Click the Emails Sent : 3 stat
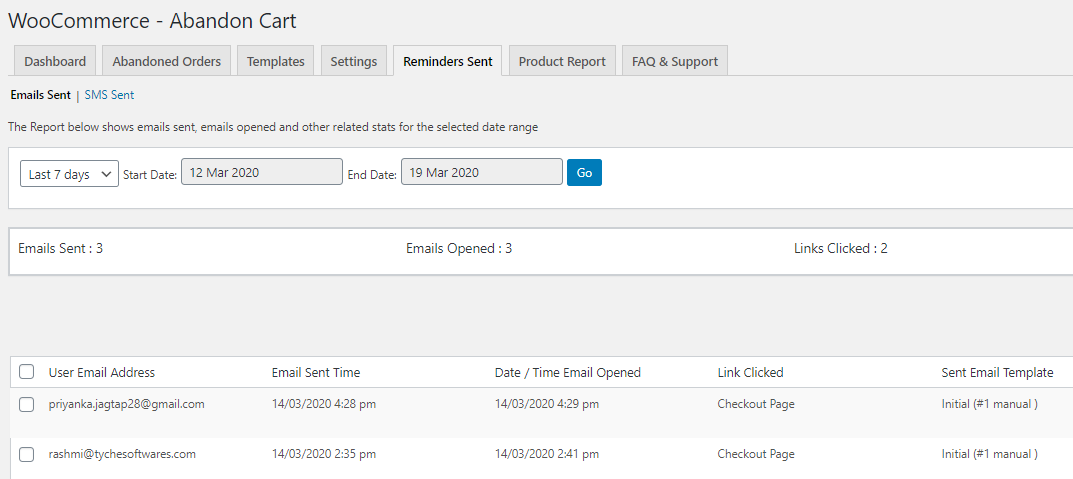The width and height of the screenshot is (1073, 479). pyautogui.click(x=60, y=248)
